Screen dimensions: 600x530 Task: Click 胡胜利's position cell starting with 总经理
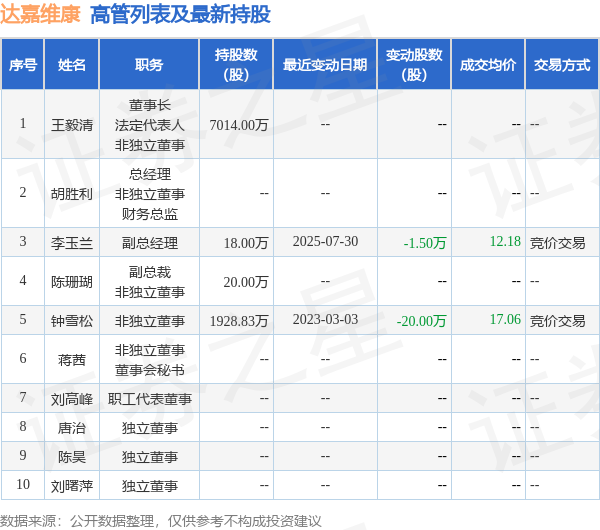tap(150, 194)
